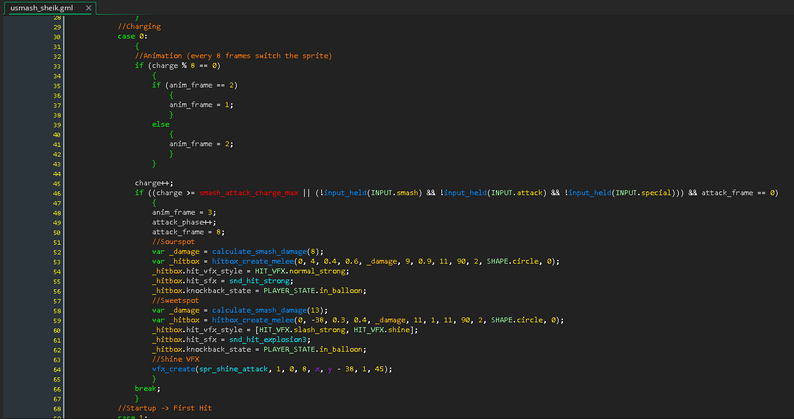Click the 'attack_frame = 8;' line
Screen dimensions: 794x419
pyautogui.click(x=188, y=232)
